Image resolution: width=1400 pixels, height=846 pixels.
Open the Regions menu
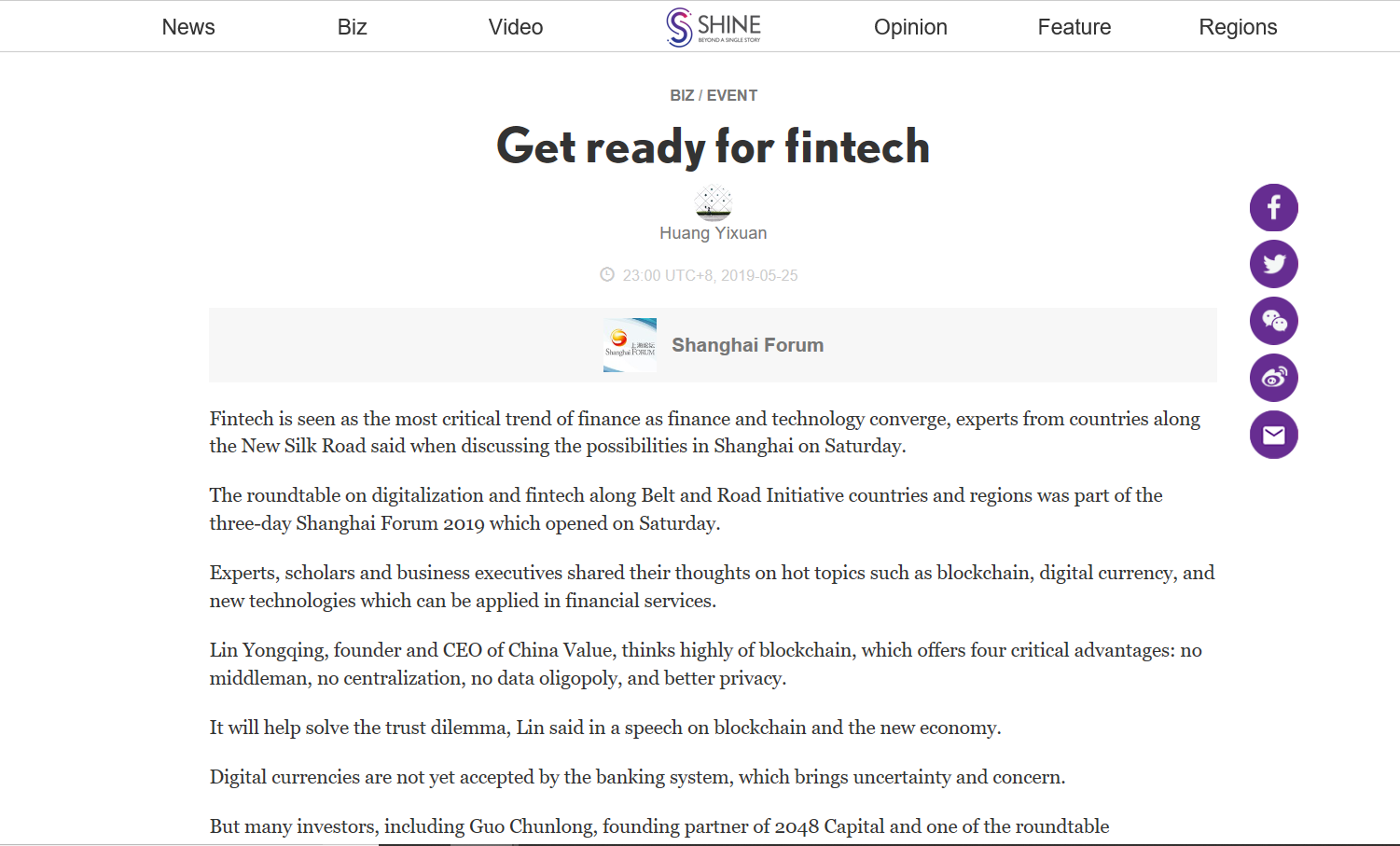pyautogui.click(x=1238, y=27)
